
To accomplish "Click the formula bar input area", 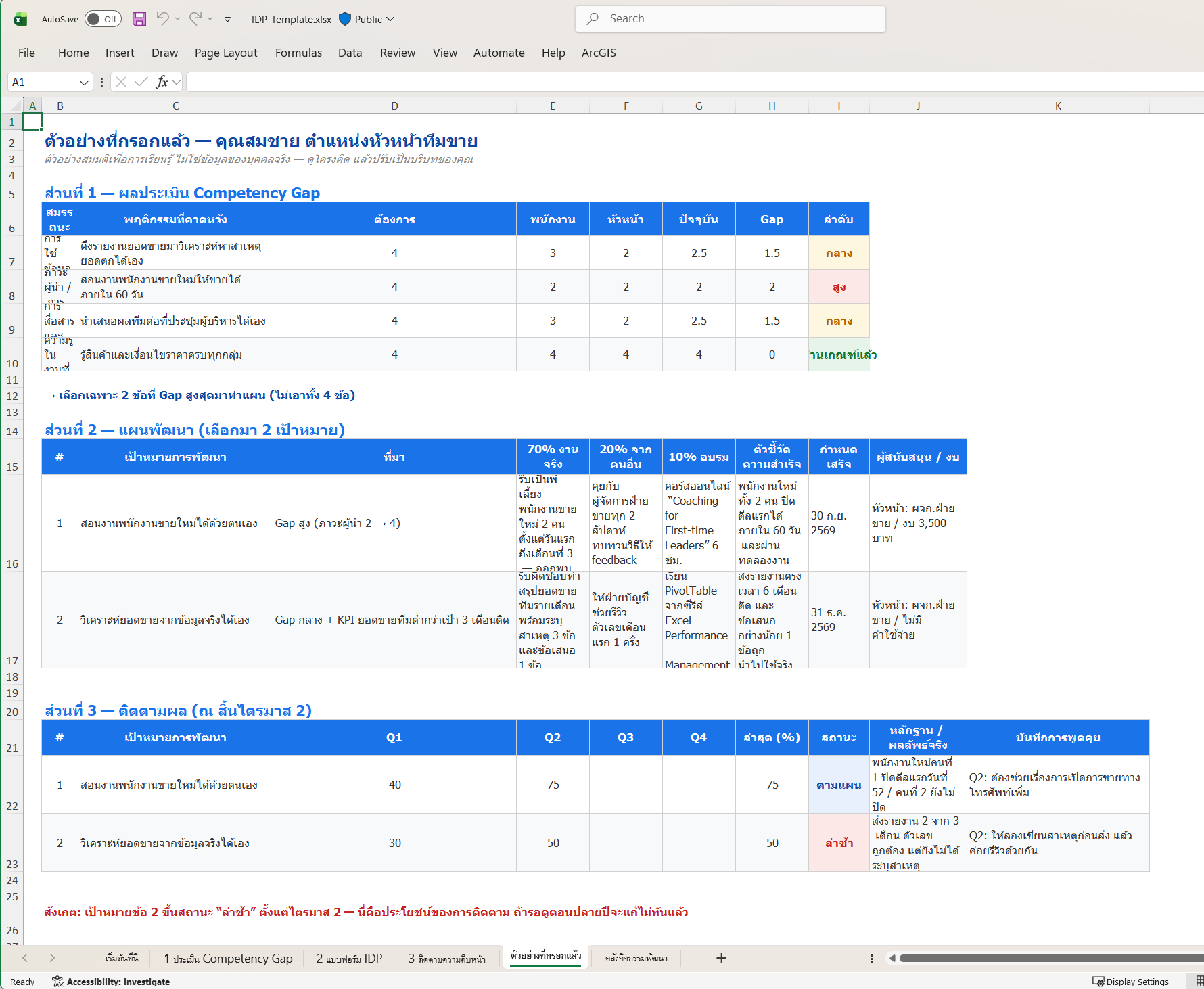I will 695,82.
